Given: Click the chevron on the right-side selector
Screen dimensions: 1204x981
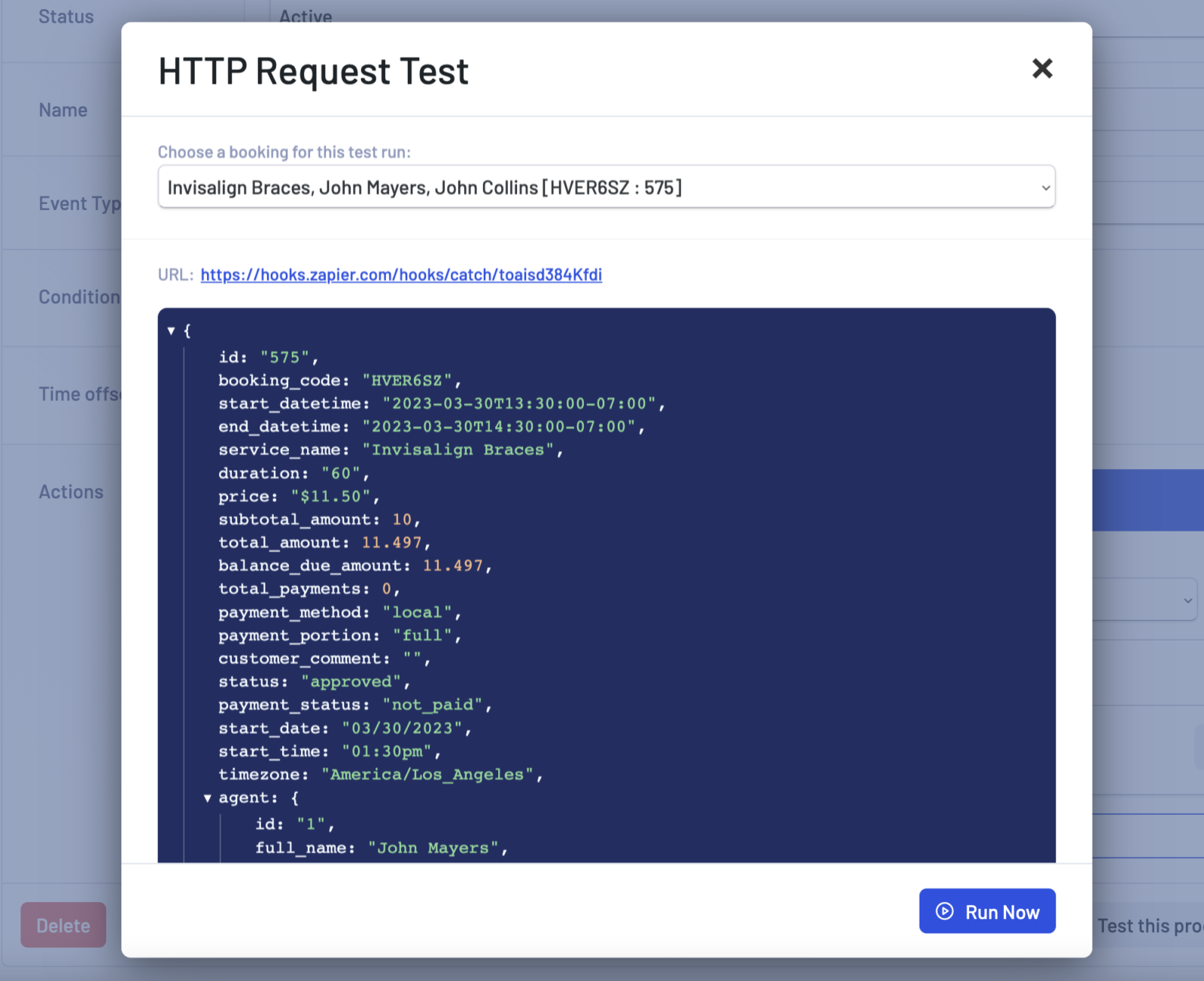Looking at the screenshot, I should point(1189,599).
